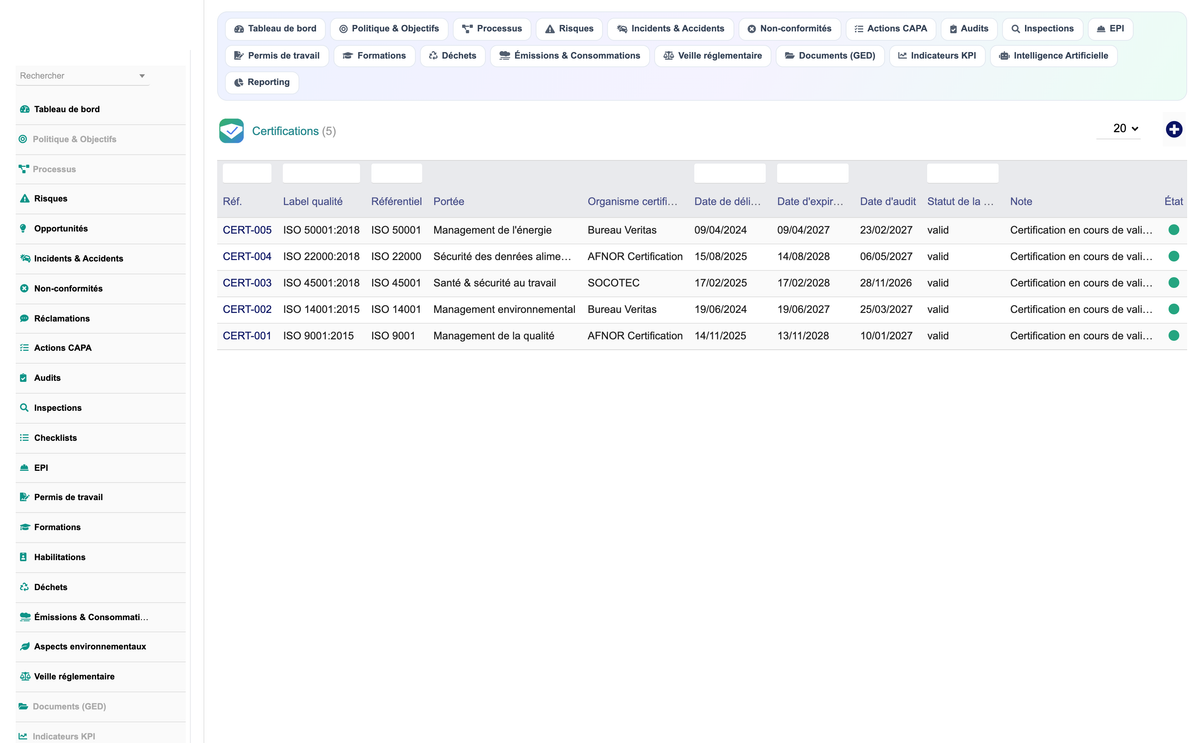Click the Opportunités lightbulb icon in sidebar
This screenshot has width=1200, height=743.
[24, 229]
